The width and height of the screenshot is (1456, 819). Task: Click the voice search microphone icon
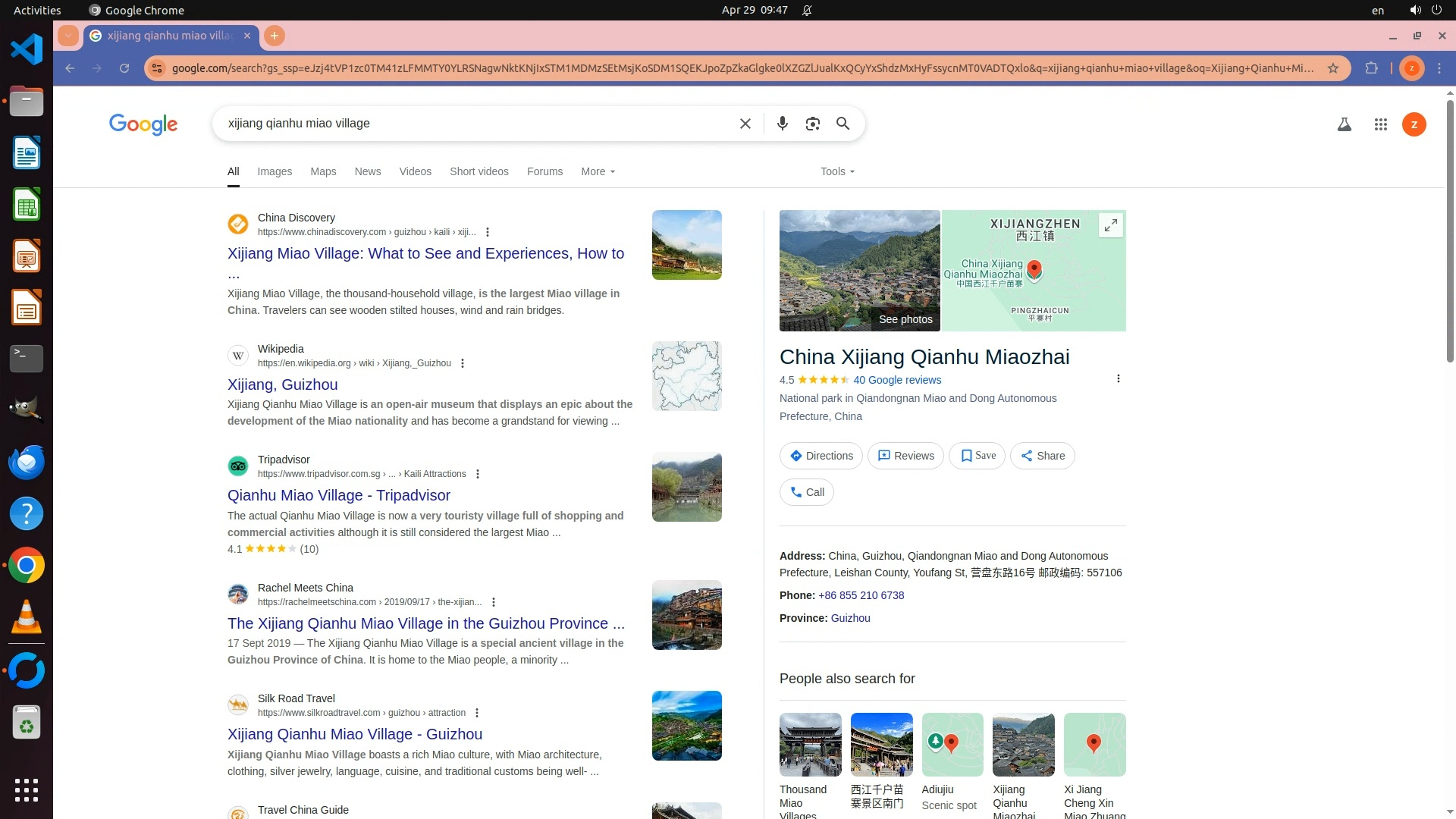(x=783, y=124)
